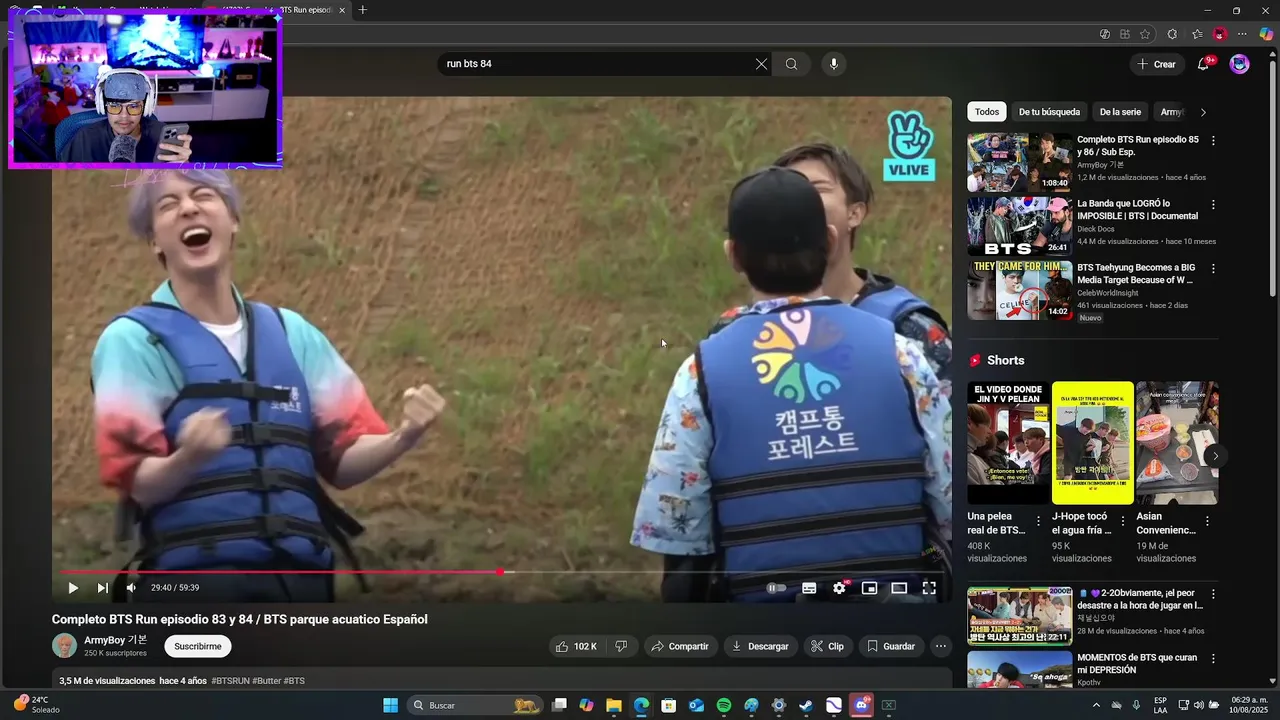The height and width of the screenshot is (720, 1280).
Task: Show hidden system tray icons
Action: coord(1096,706)
